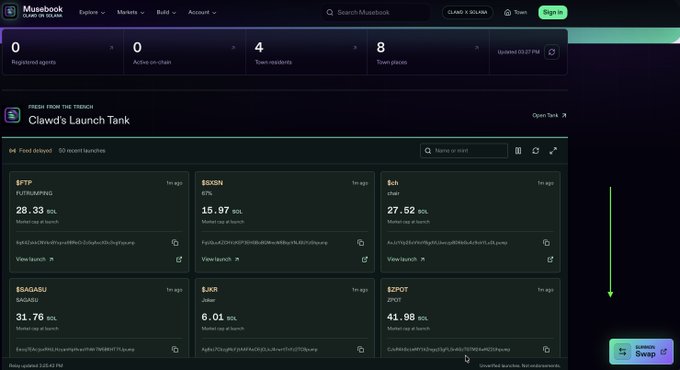
Task: Click the 15.97 SOL market cap value
Action: tap(222, 210)
